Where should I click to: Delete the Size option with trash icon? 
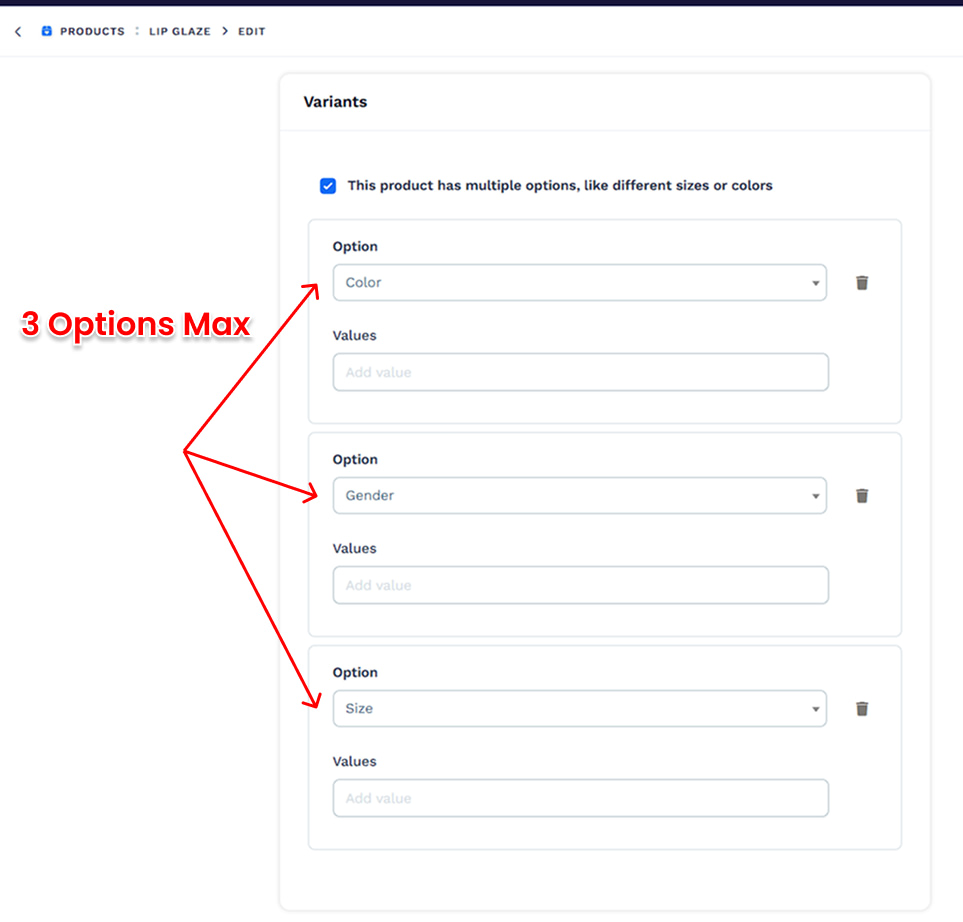(862, 709)
